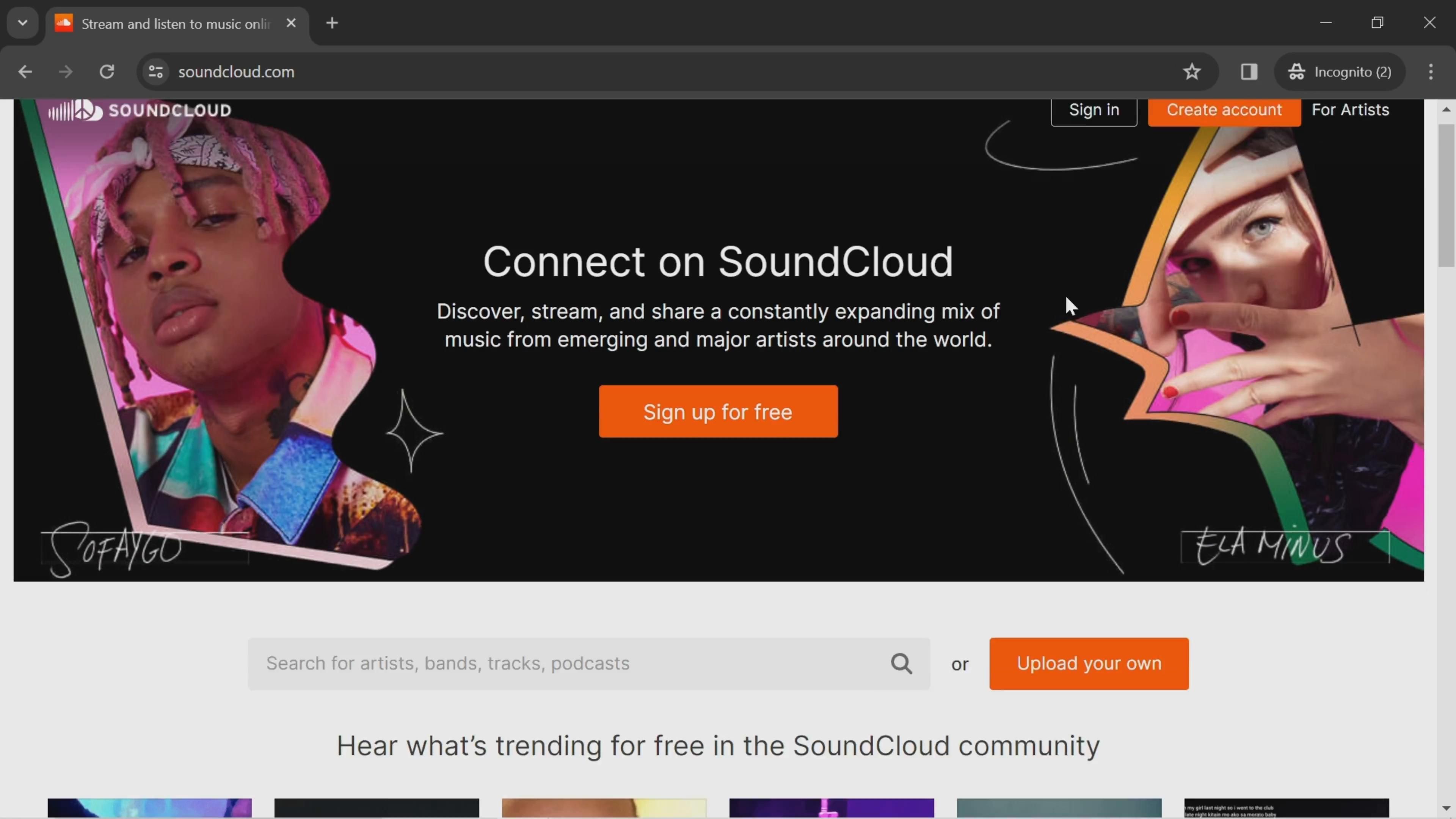Click the reload page icon
Screen dimensions: 1456x819
point(106,71)
